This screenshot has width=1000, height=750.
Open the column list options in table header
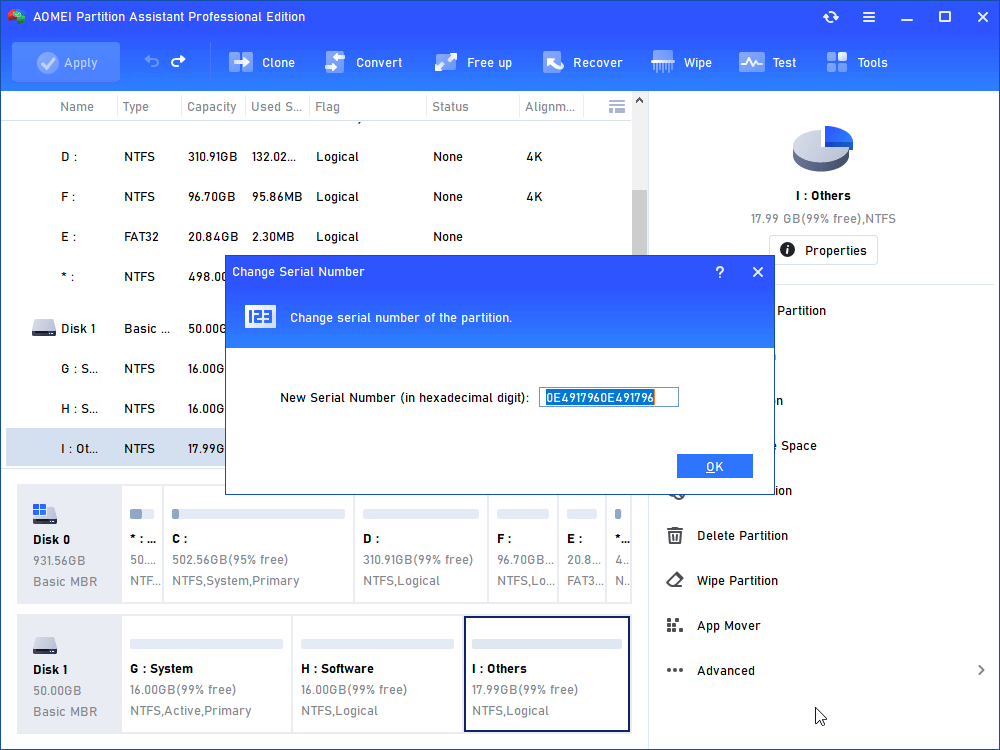coord(617,105)
